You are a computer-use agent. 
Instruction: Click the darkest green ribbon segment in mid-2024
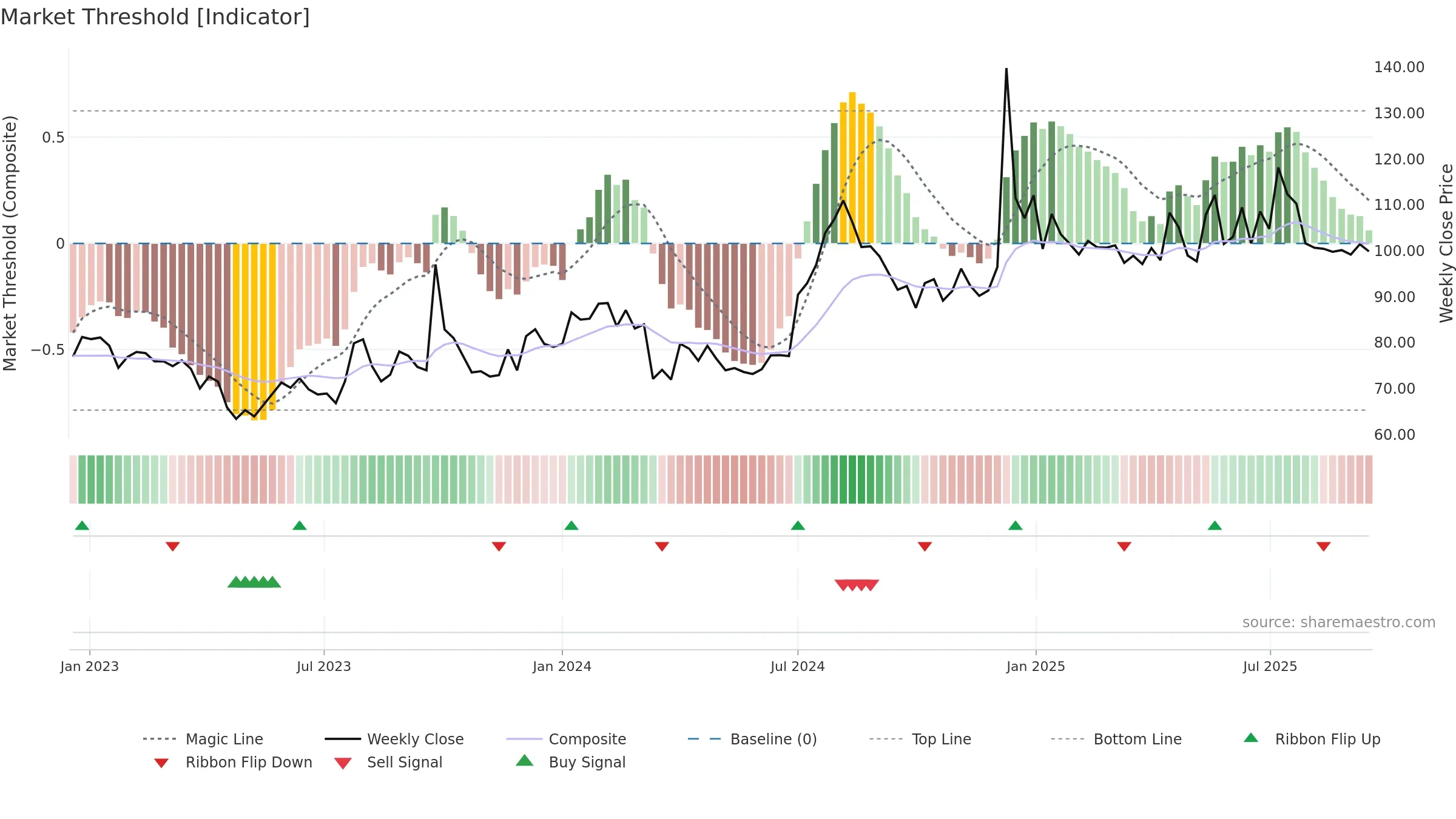[852, 479]
